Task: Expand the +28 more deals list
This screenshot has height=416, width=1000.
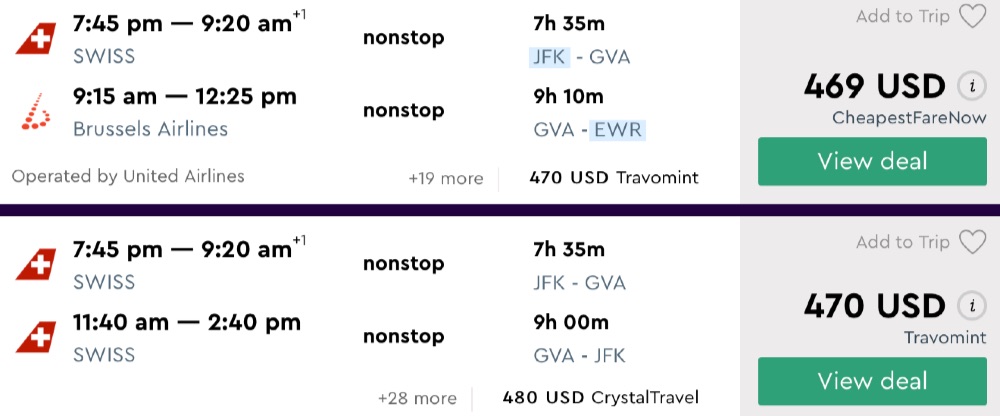Action: pyautogui.click(x=417, y=398)
